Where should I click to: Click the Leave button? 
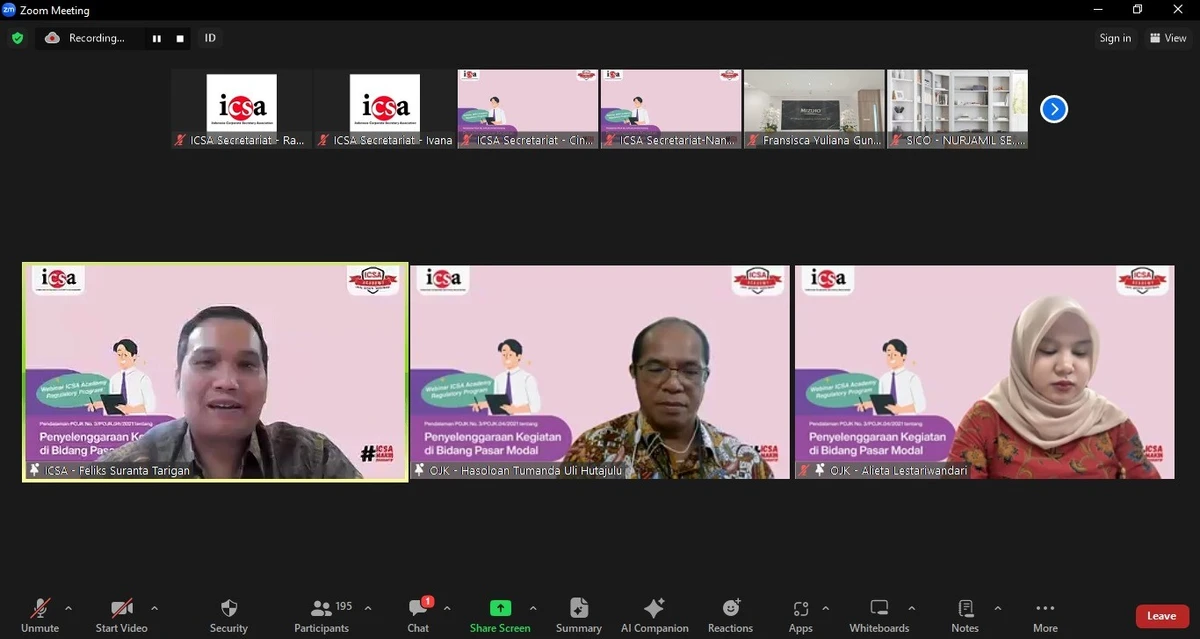tap(1160, 616)
